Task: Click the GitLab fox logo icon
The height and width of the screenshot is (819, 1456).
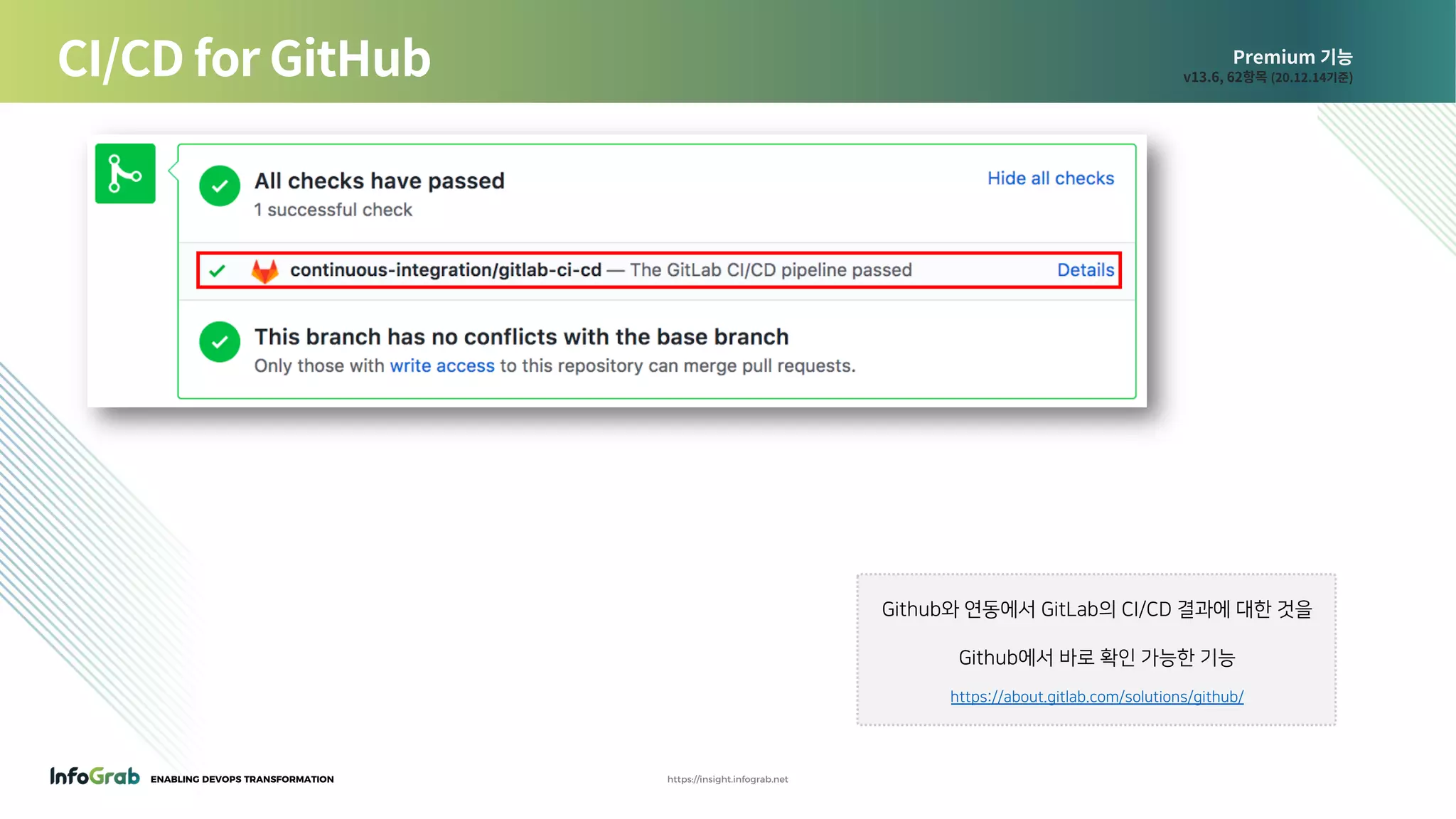Action: [264, 270]
